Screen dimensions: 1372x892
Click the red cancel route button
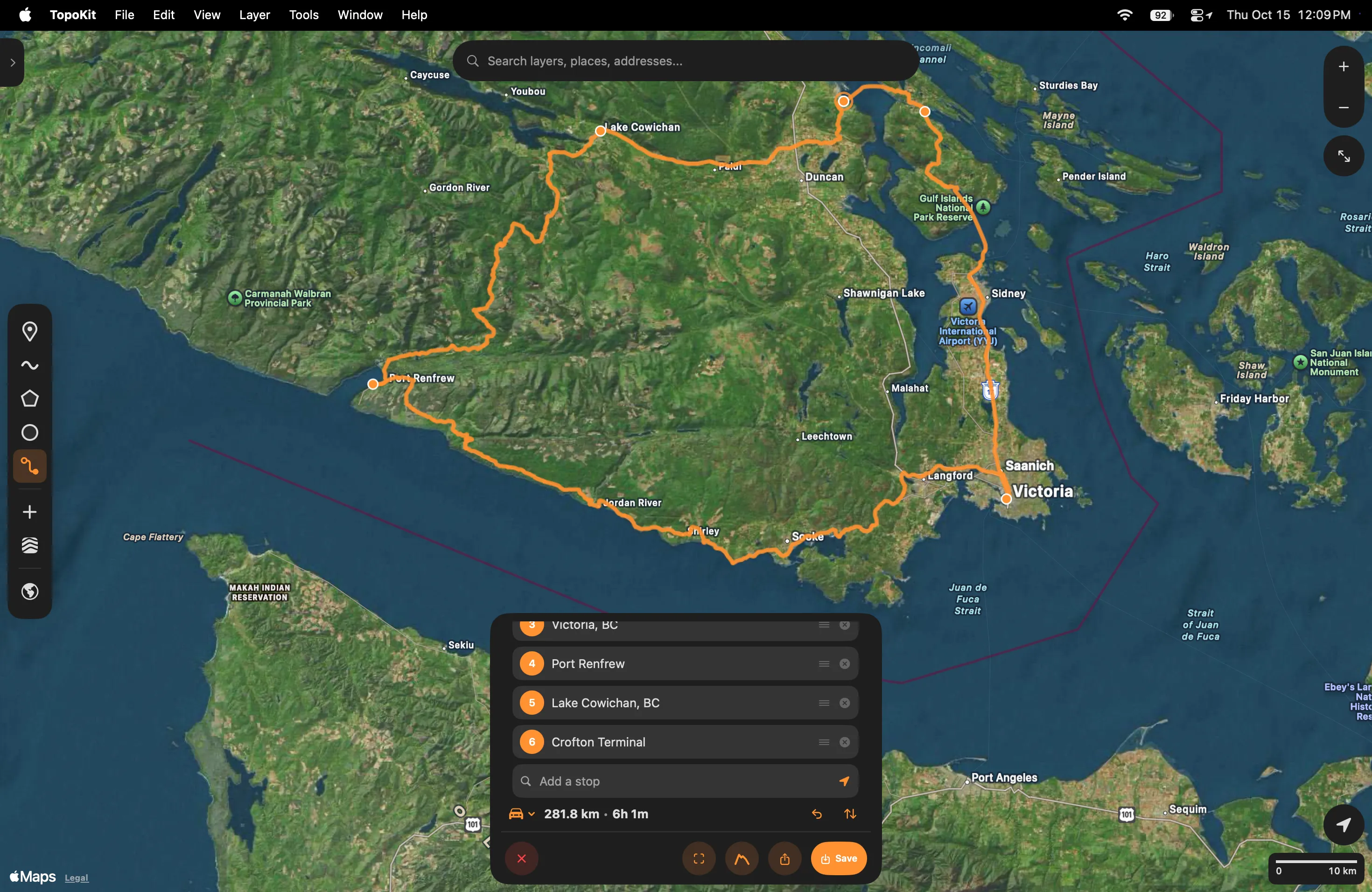point(522,858)
